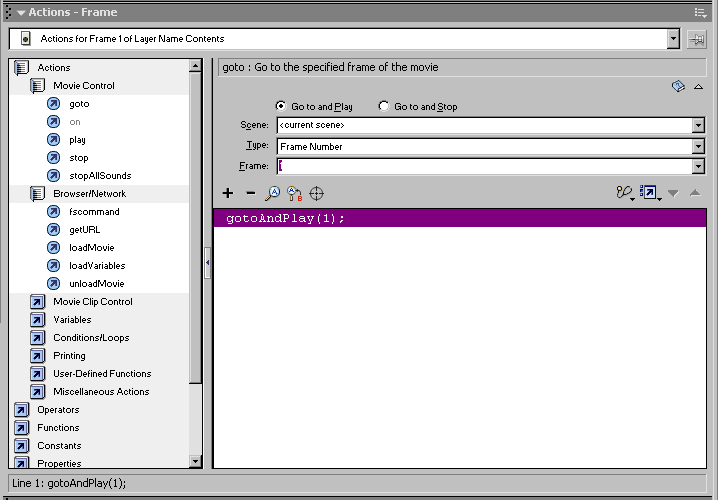This screenshot has height=500, width=718.
Task: Click the panel gripper dots on title bar
Action: click(9, 12)
